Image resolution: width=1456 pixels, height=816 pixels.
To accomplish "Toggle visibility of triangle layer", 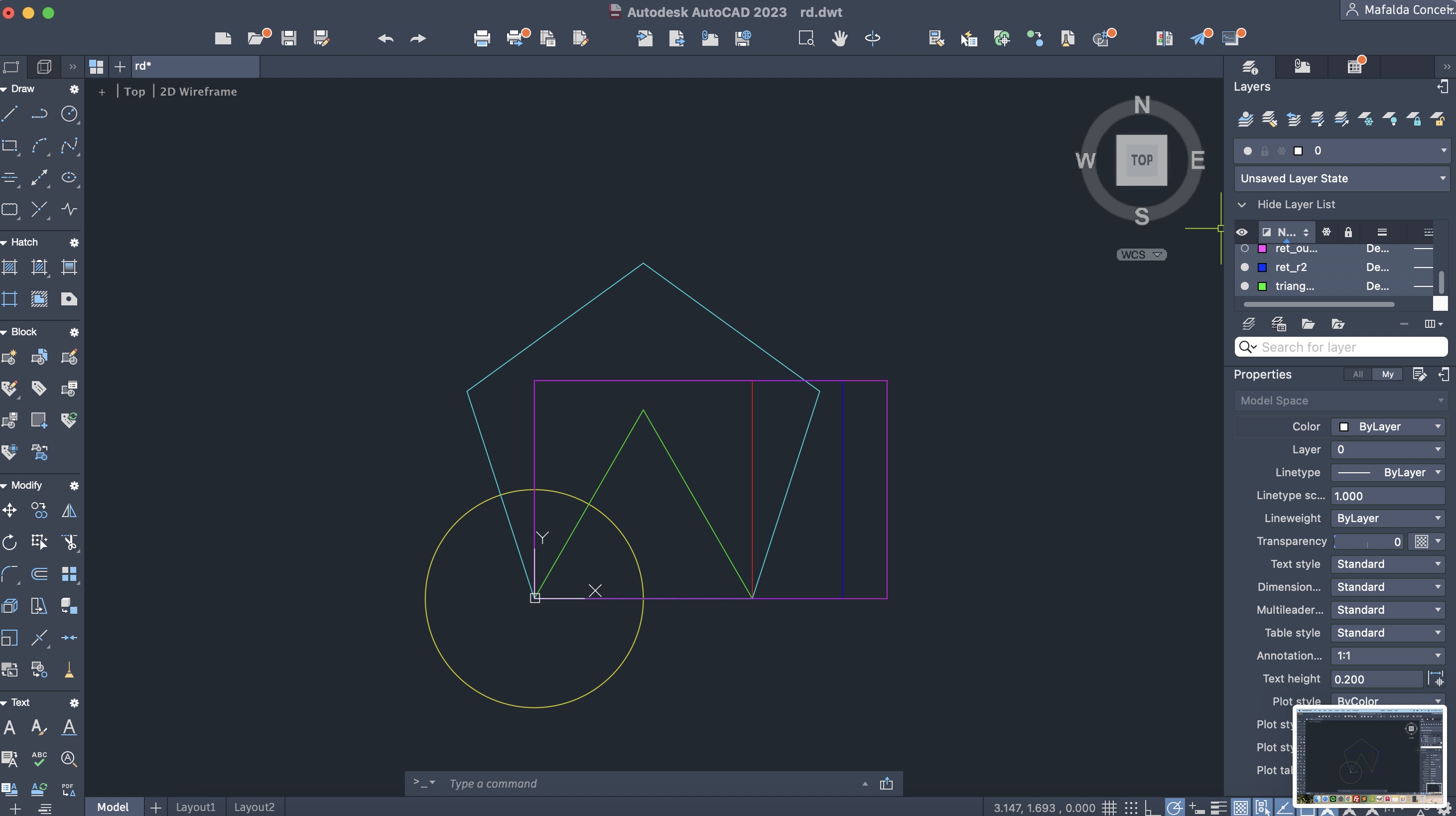I will pos(1245,286).
